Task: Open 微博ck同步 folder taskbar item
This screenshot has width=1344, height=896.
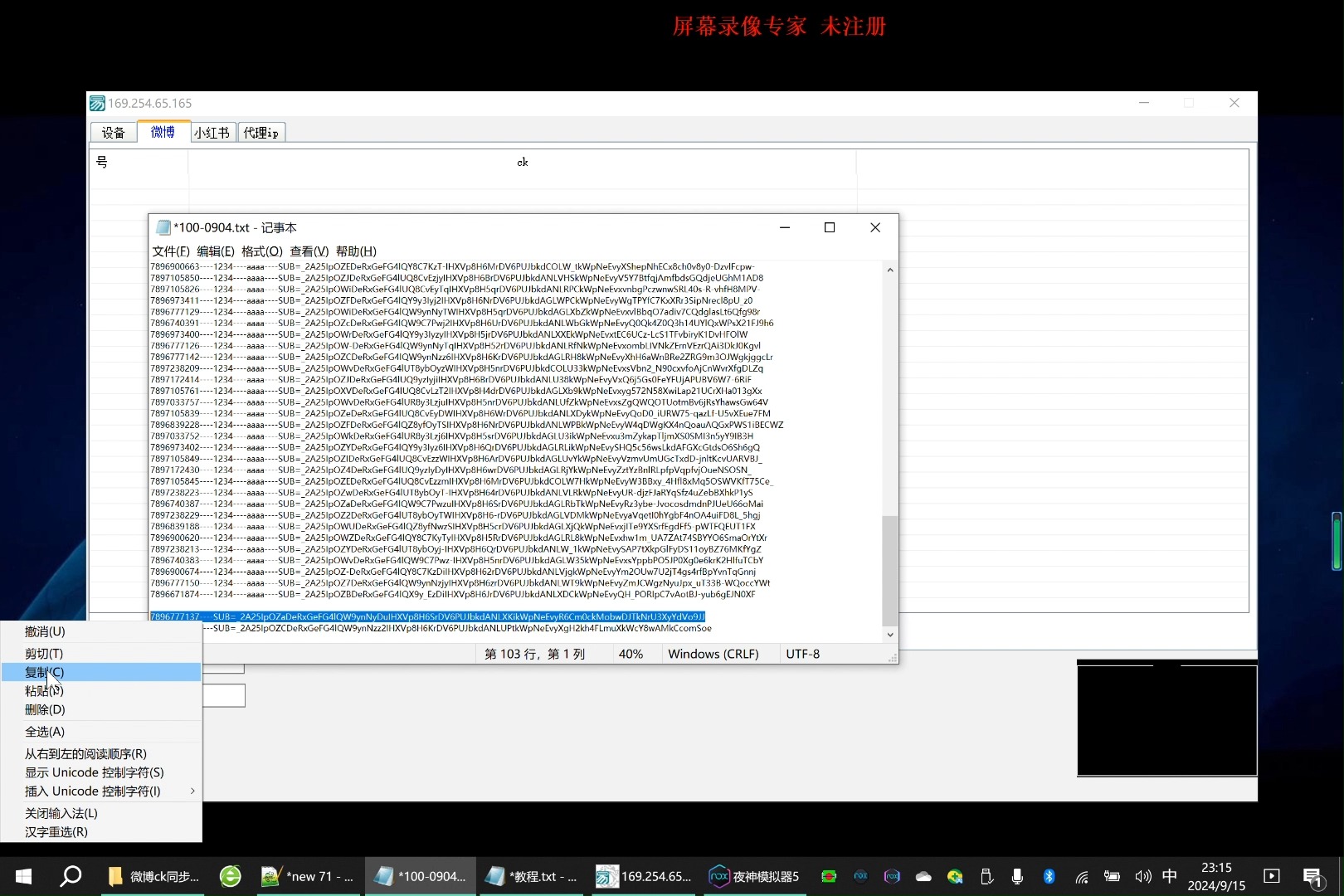Action: 154,876
